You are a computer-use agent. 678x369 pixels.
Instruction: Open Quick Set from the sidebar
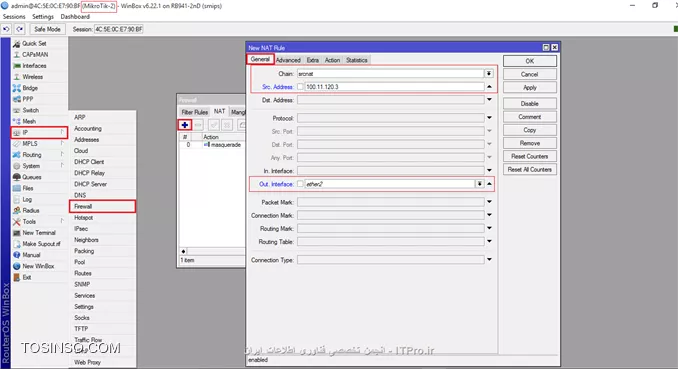(x=34, y=44)
